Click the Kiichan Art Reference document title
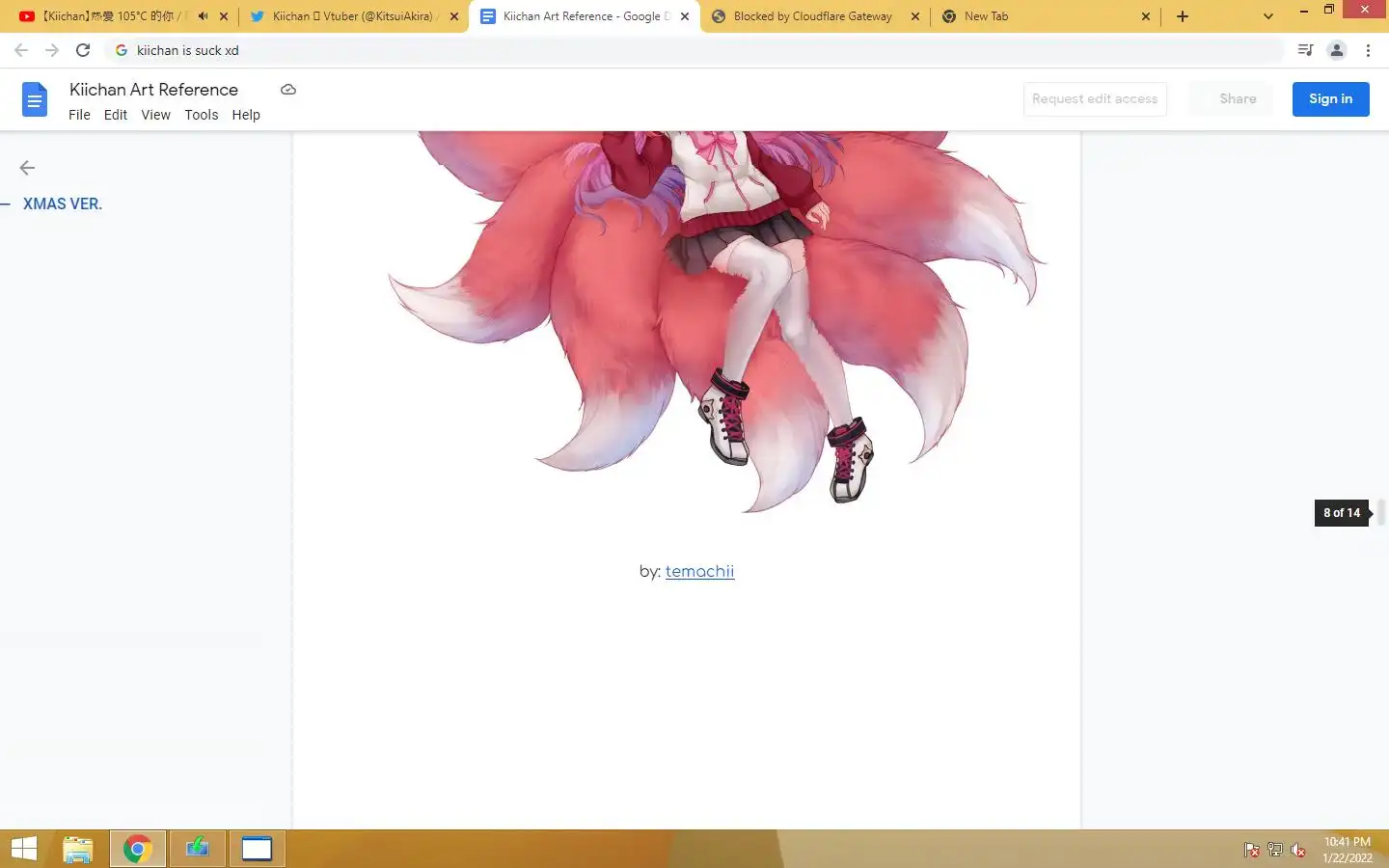Viewport: 1389px width, 868px height. (x=153, y=89)
